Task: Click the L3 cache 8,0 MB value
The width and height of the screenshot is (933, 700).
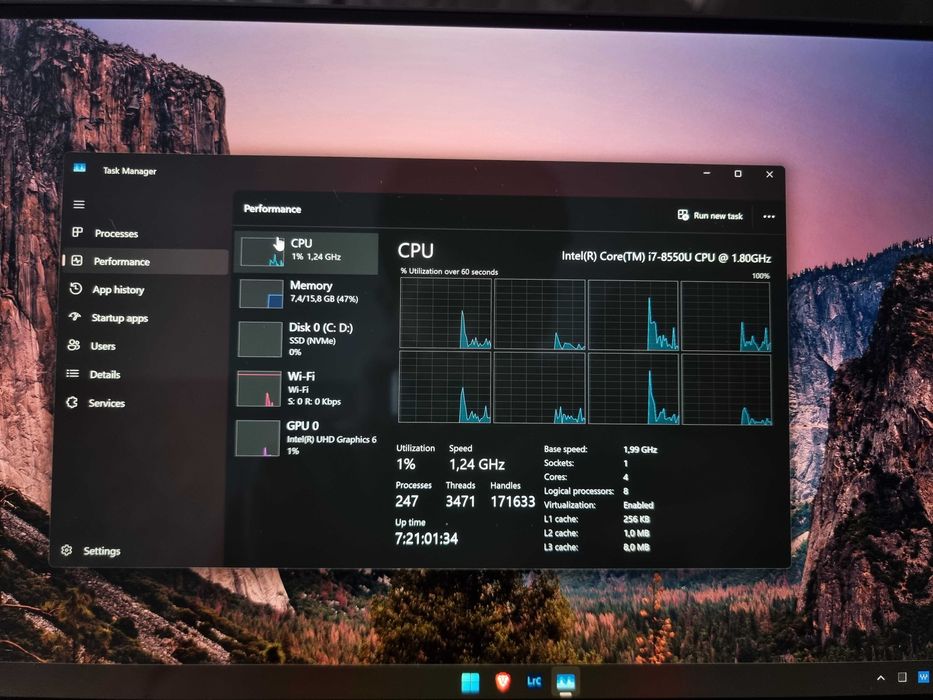Action: (637, 547)
